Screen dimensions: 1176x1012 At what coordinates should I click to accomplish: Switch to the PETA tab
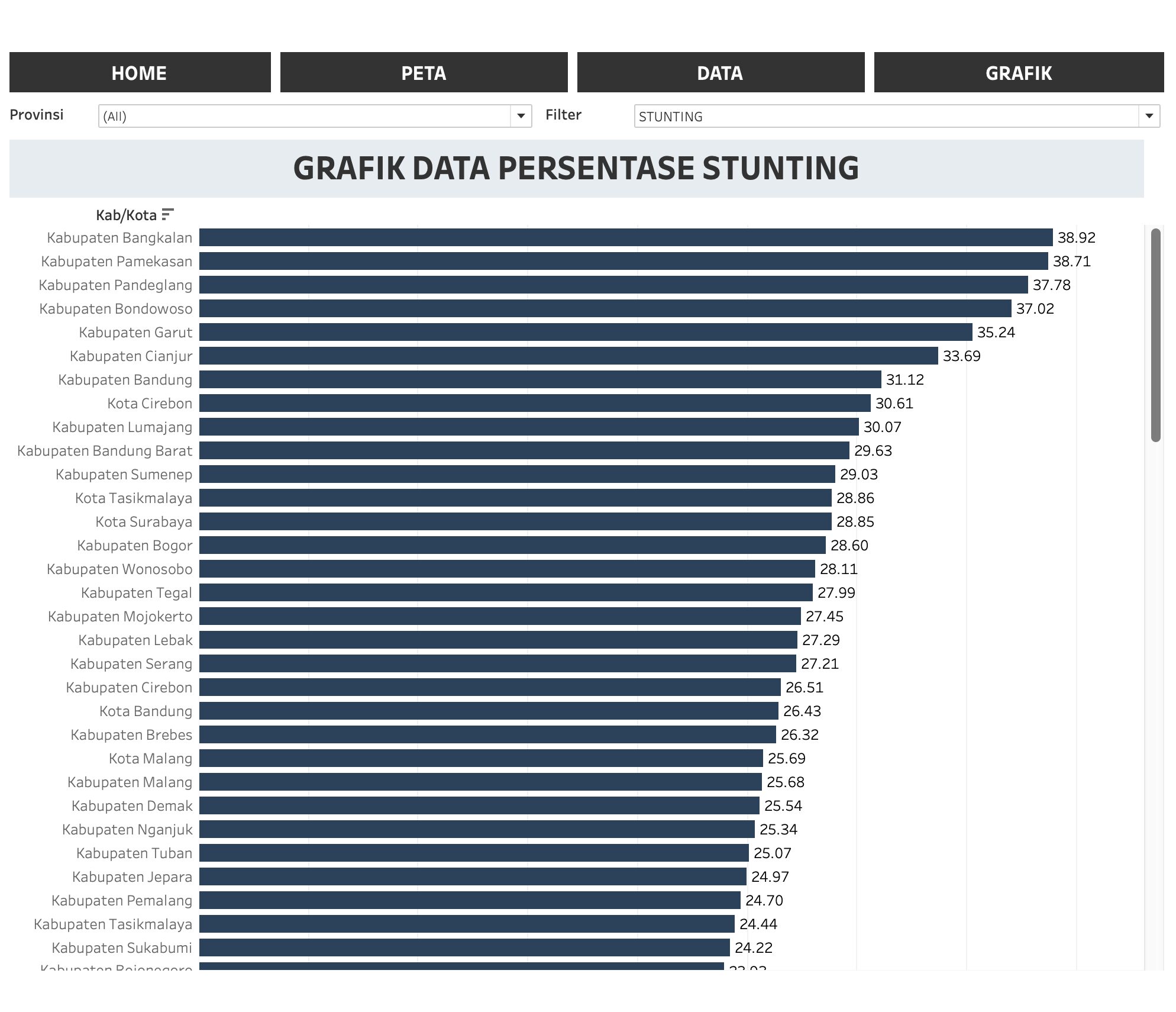[x=424, y=73]
